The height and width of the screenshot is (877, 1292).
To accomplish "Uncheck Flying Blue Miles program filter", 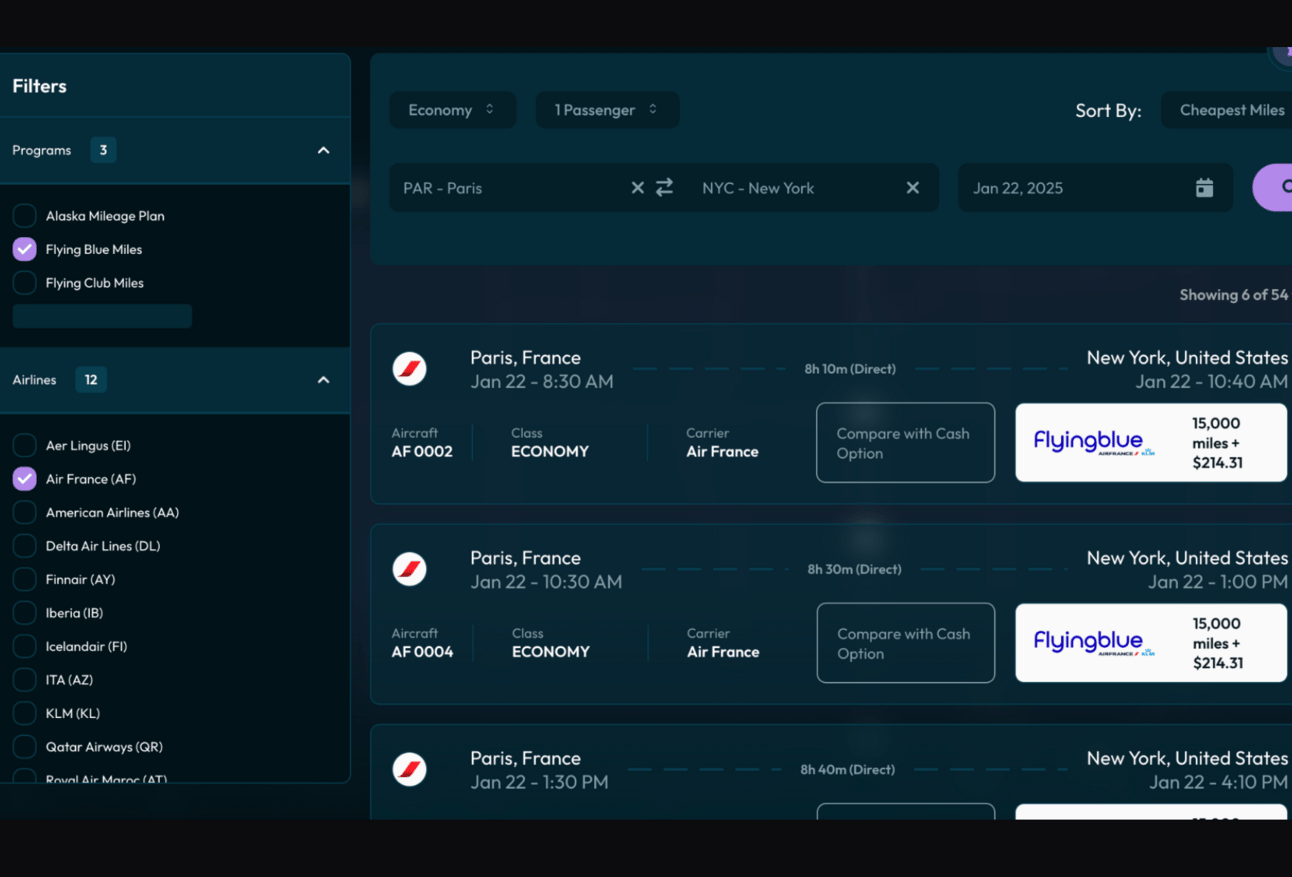I will point(24,249).
